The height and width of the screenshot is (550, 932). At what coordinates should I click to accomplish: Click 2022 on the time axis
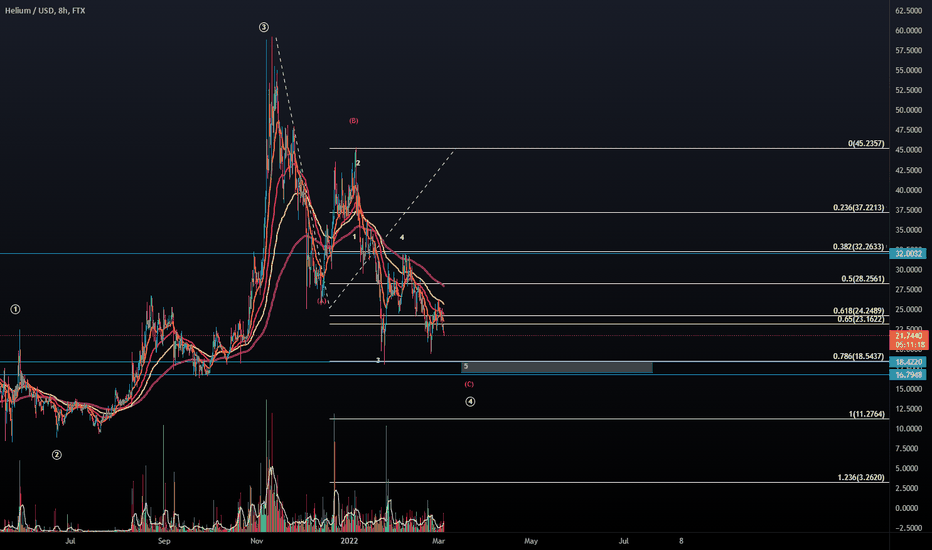[349, 541]
